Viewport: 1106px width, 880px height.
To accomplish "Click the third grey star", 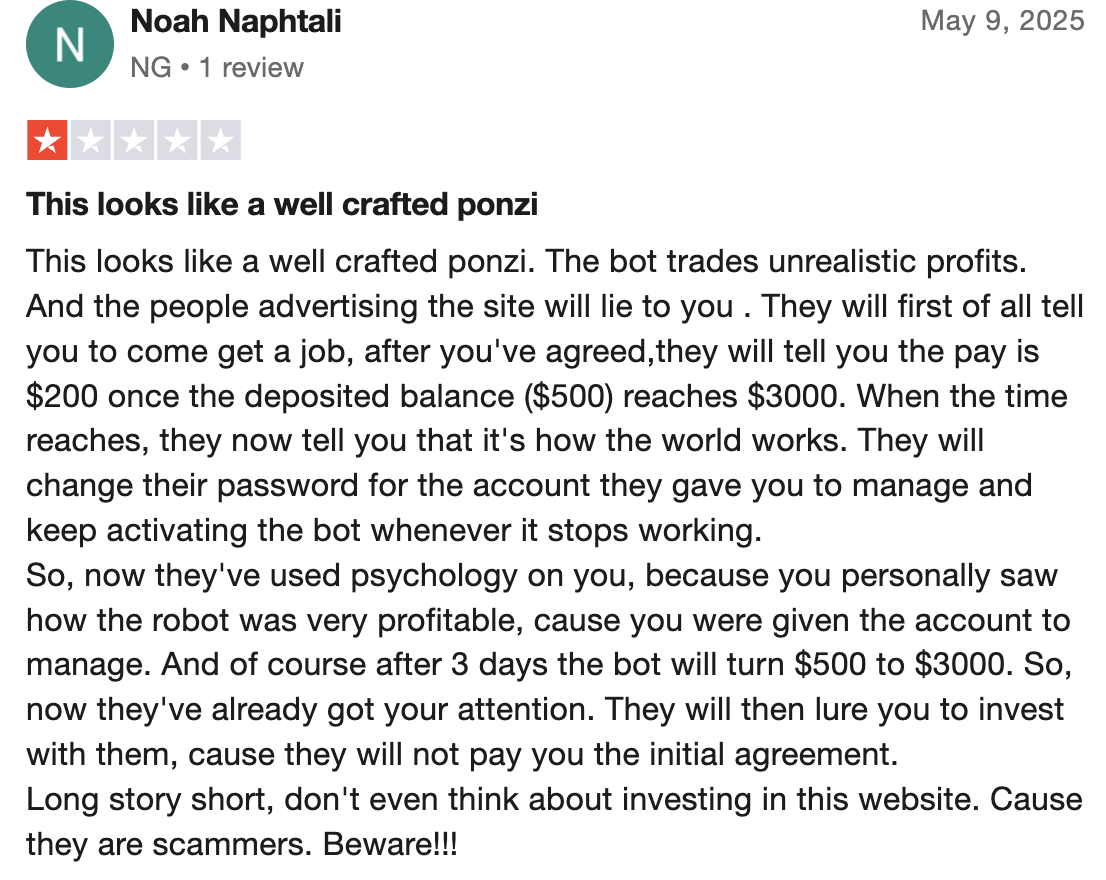I will pyautogui.click(x=134, y=140).
